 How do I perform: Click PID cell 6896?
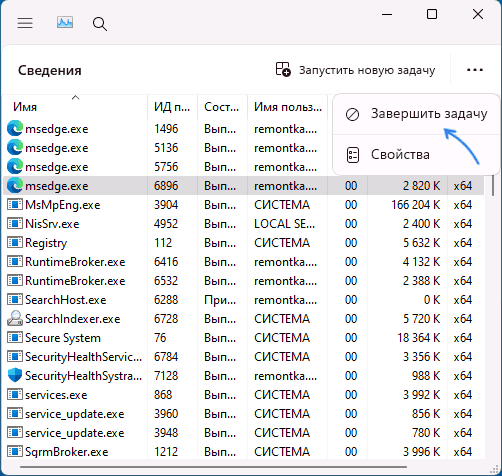pos(166,186)
